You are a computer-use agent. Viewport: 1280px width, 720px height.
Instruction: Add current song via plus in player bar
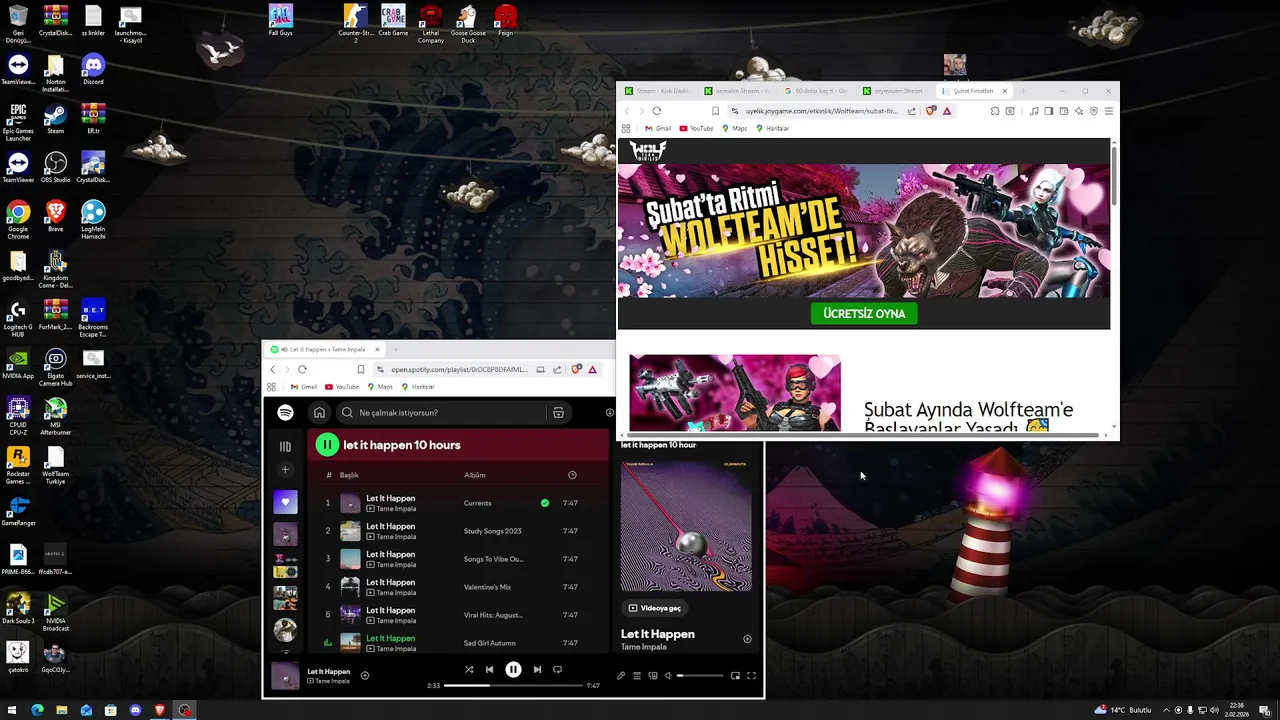tap(365, 675)
